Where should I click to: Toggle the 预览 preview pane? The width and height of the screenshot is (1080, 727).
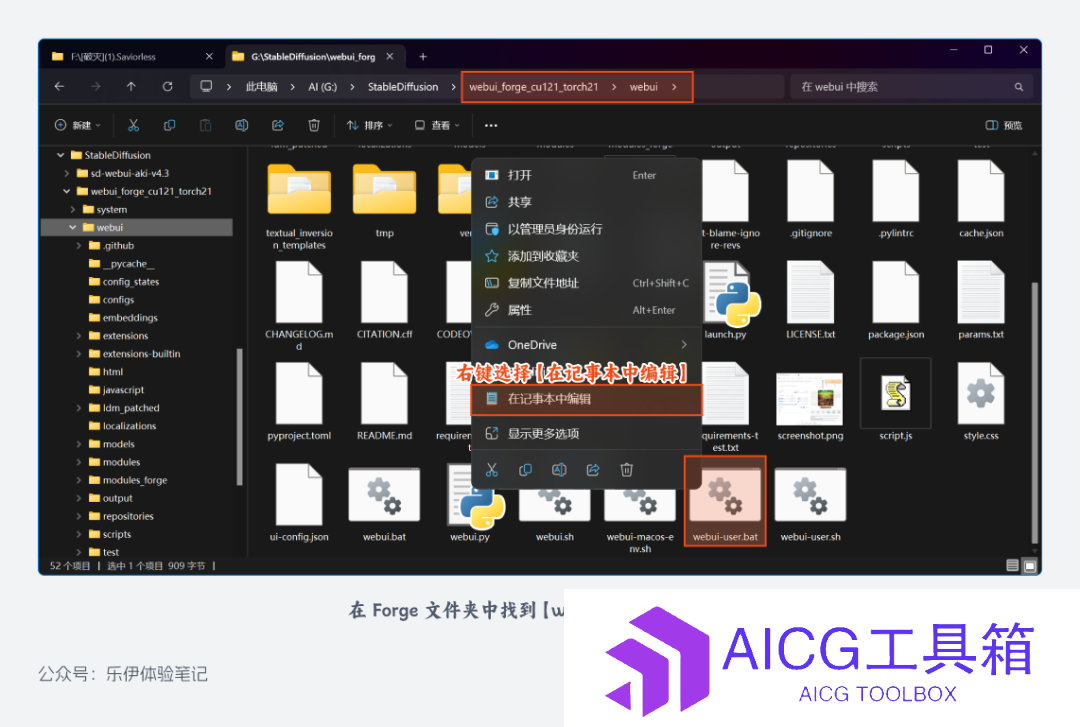(1004, 125)
